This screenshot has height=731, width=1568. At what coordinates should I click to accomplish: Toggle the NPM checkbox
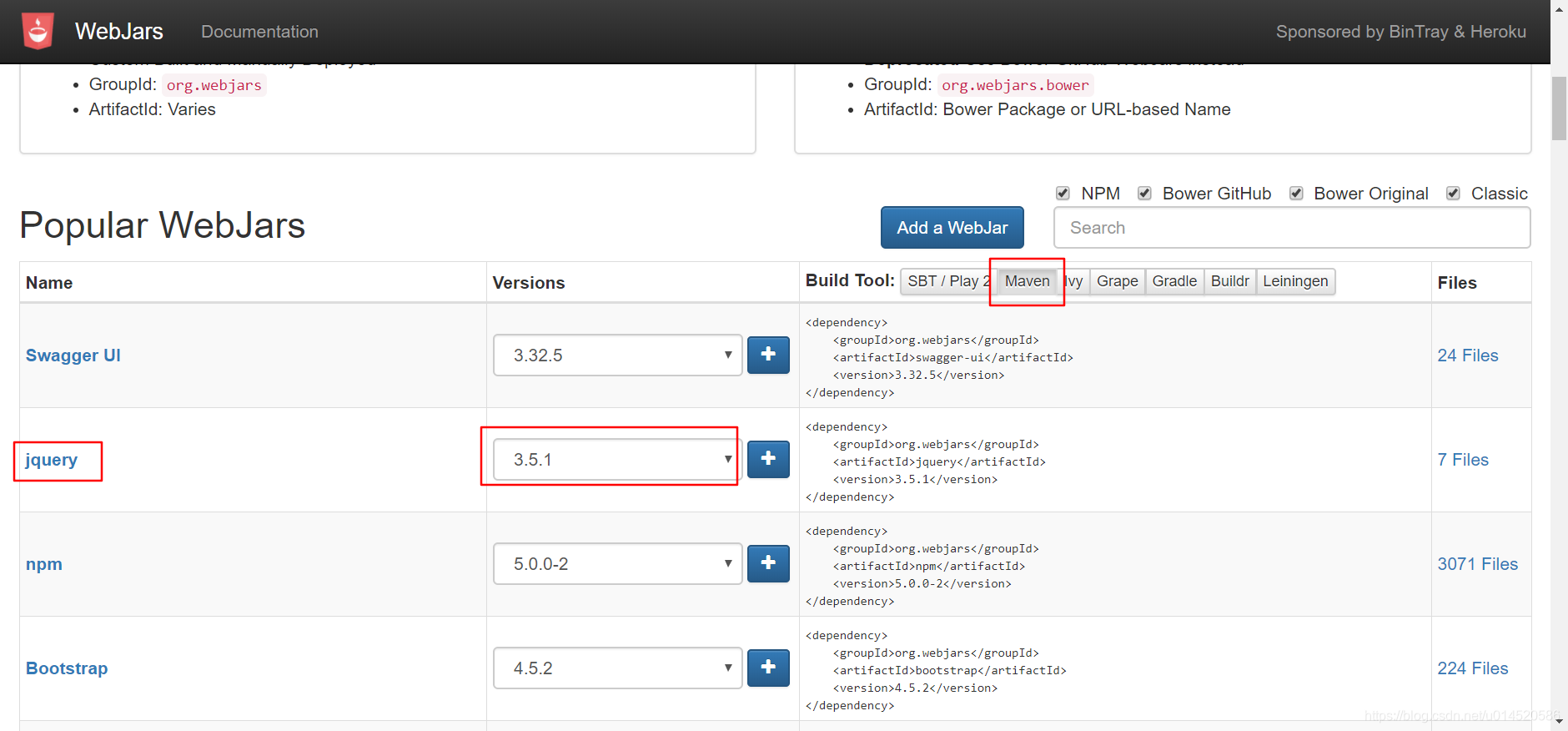click(1063, 194)
